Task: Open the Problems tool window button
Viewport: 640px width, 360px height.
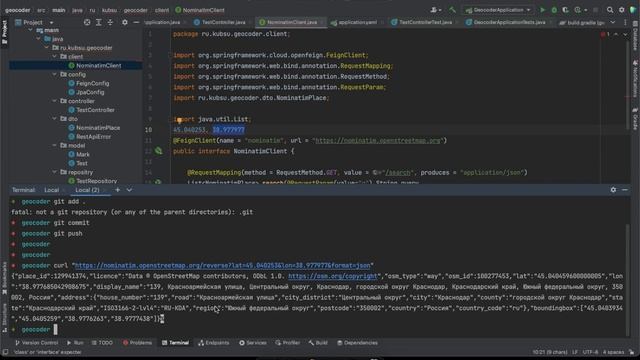Action: point(137,343)
